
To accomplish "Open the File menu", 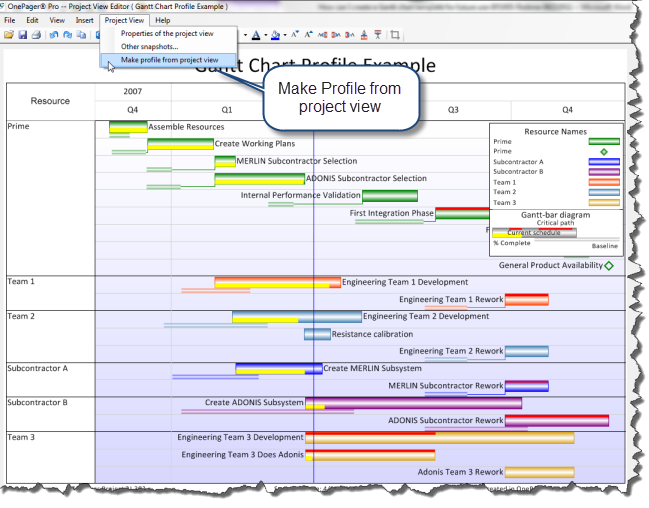I will (x=10, y=20).
